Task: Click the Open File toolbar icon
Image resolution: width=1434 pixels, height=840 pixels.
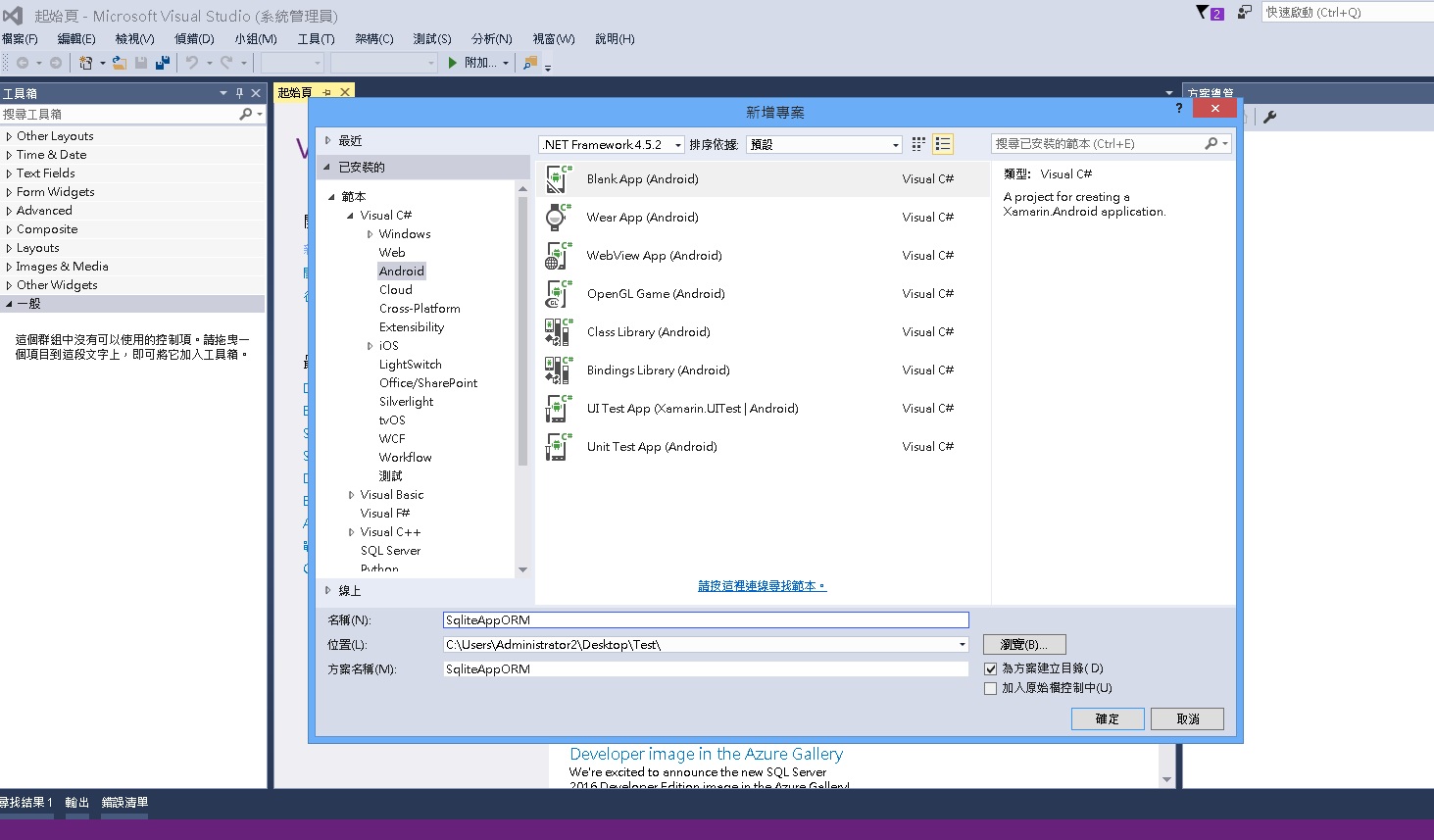Action: click(x=120, y=63)
